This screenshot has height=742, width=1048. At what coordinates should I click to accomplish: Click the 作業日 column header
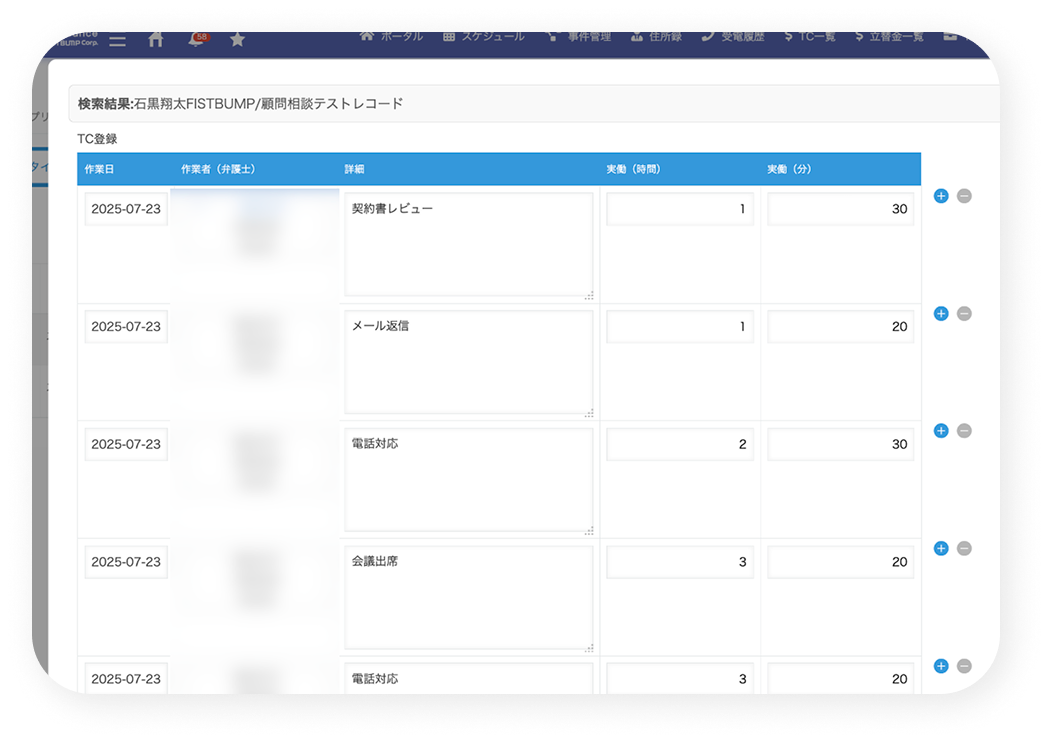pyautogui.click(x=99, y=169)
